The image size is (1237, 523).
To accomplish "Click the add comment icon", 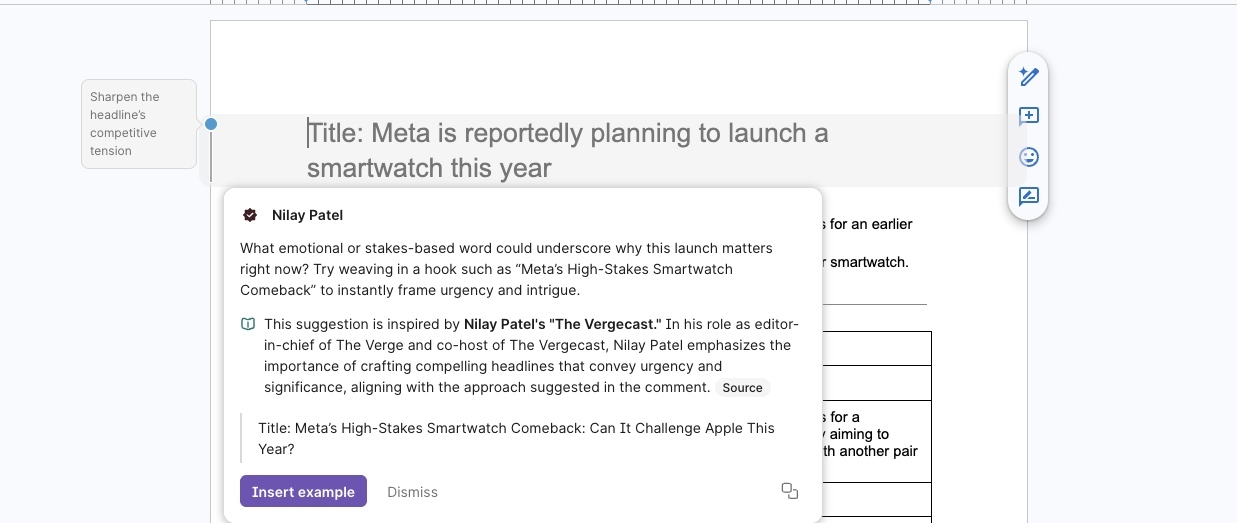I will click(x=1029, y=116).
